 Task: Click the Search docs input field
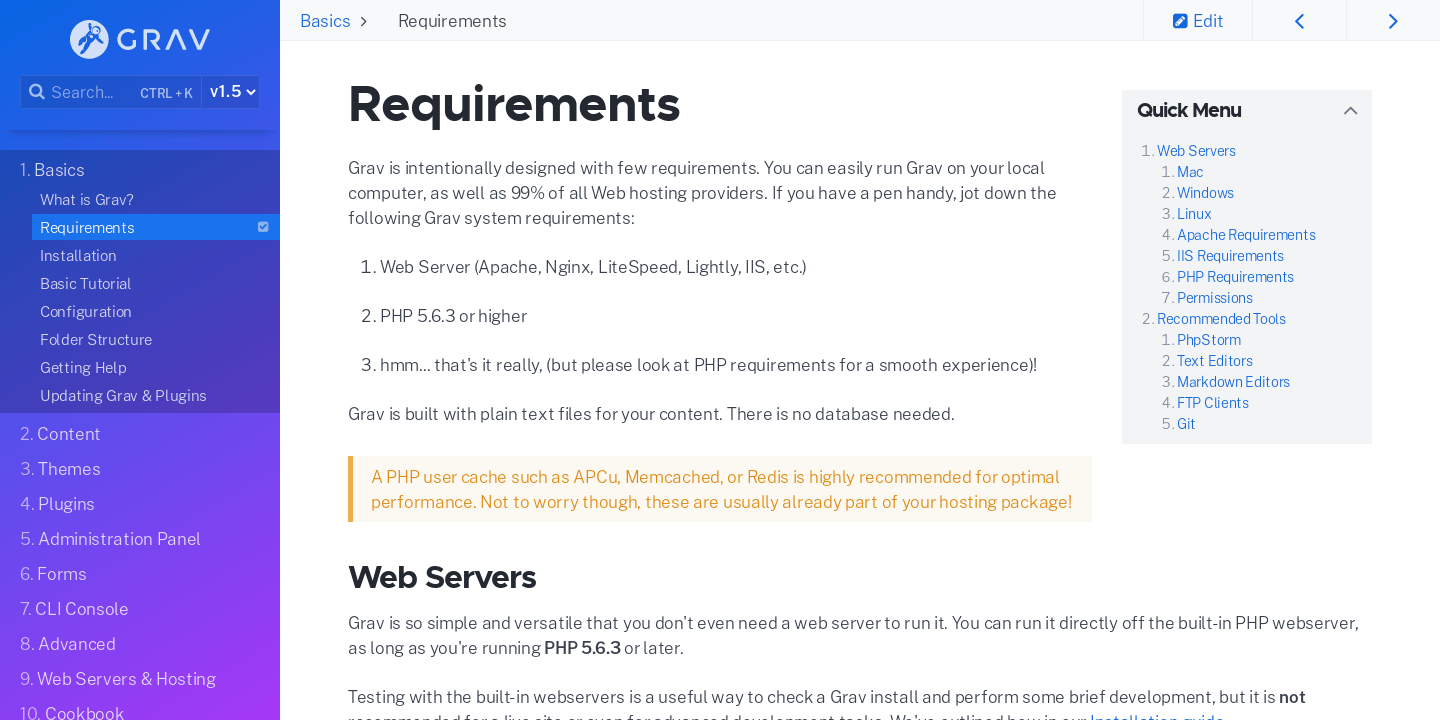click(111, 92)
